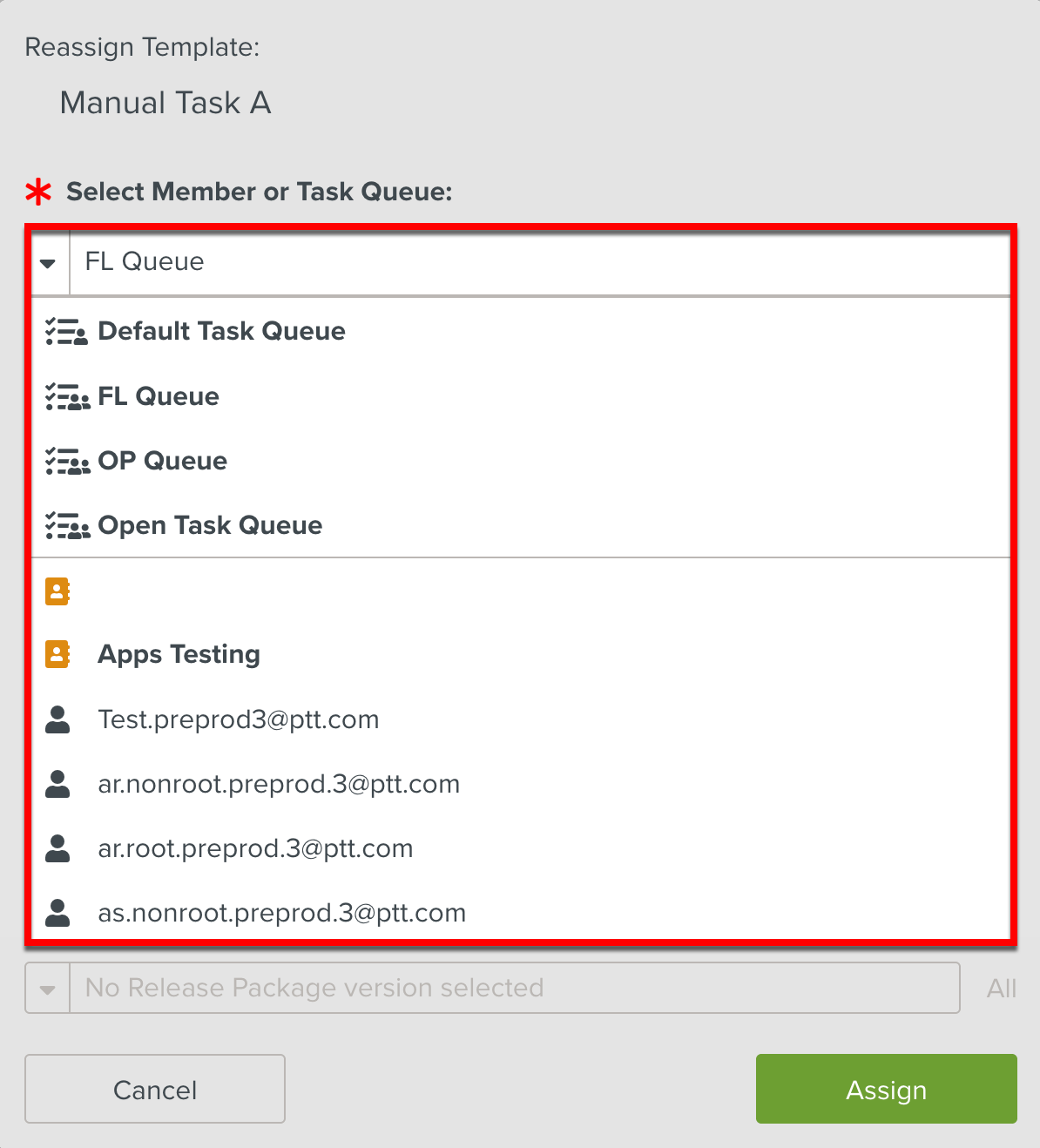1040x1148 pixels.
Task: Click the FL Queue group icon
Action: (67, 397)
